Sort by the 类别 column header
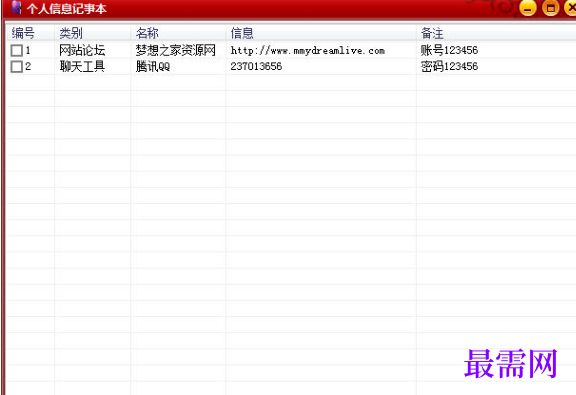This screenshot has width=576, height=395. [x=93, y=33]
